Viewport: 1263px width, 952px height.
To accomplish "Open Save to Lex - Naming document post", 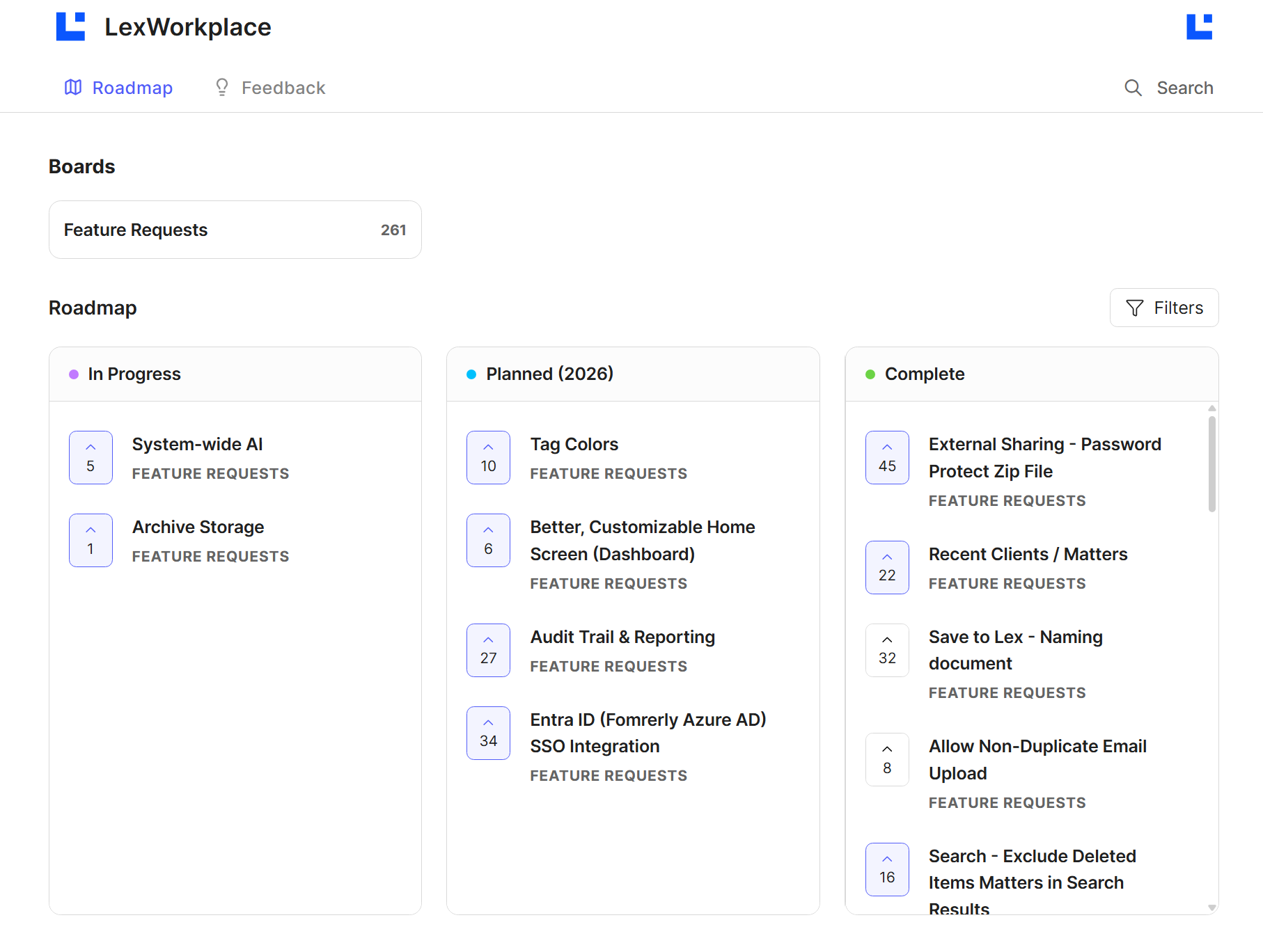I will pos(1016,650).
